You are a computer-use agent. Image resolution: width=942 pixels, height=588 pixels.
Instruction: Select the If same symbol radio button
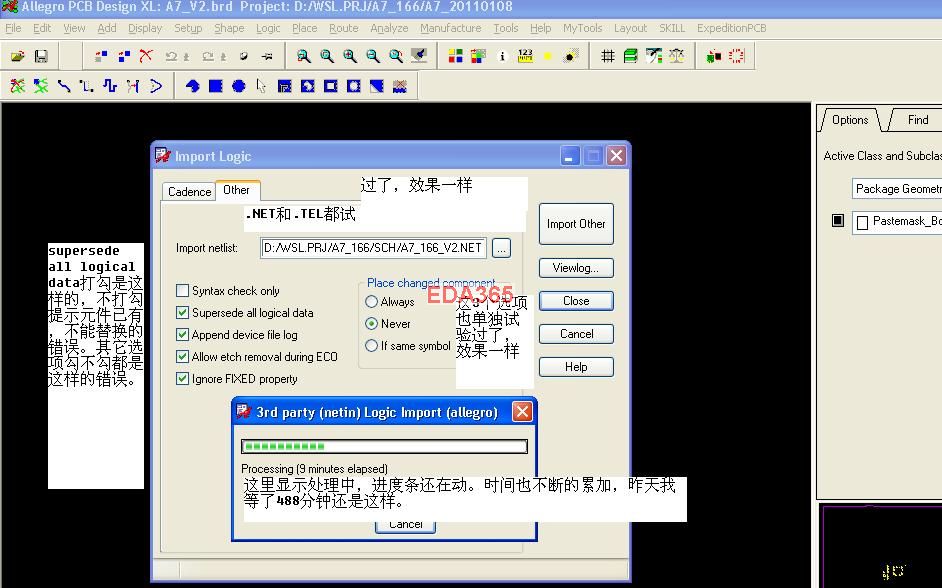pyautogui.click(x=371, y=346)
